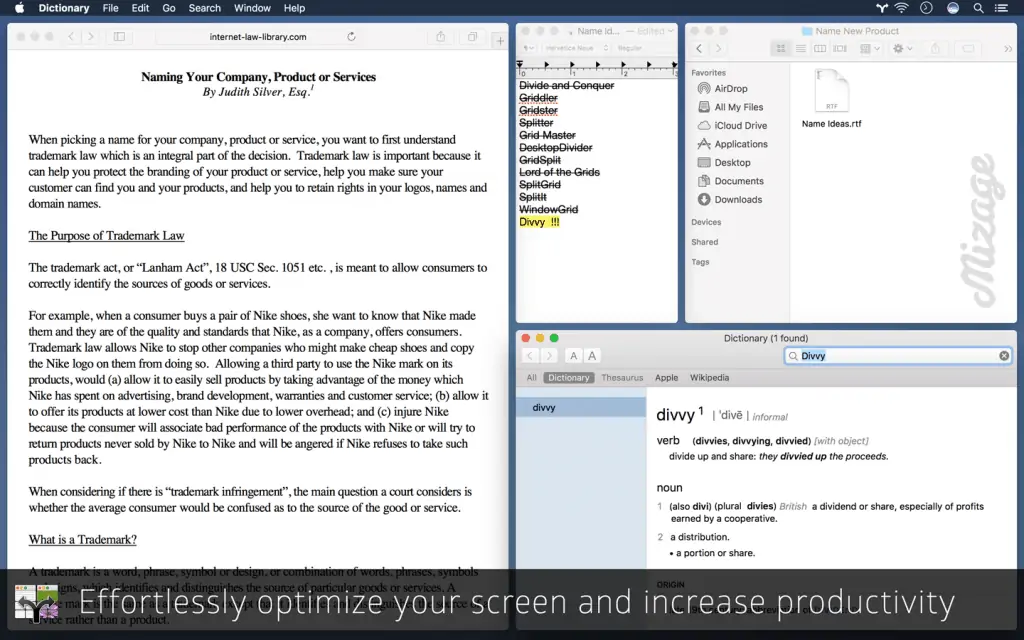Decrease Dictionary text size with small A
1024x640 pixels.
click(573, 356)
